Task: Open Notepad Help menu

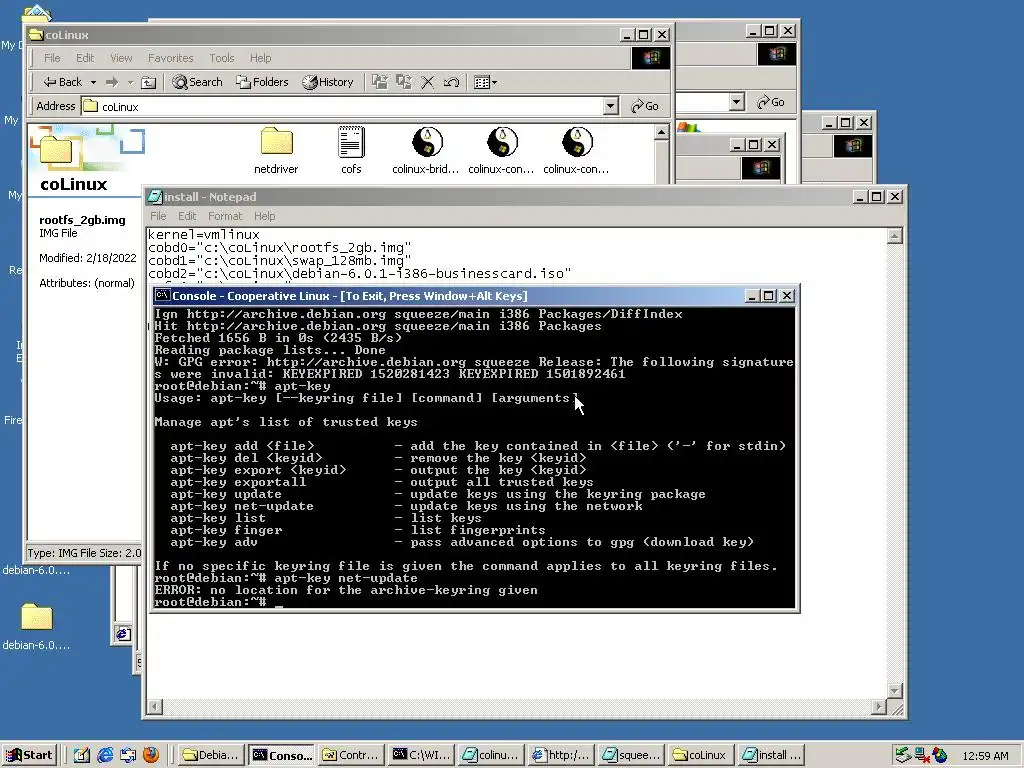Action: 264,216
